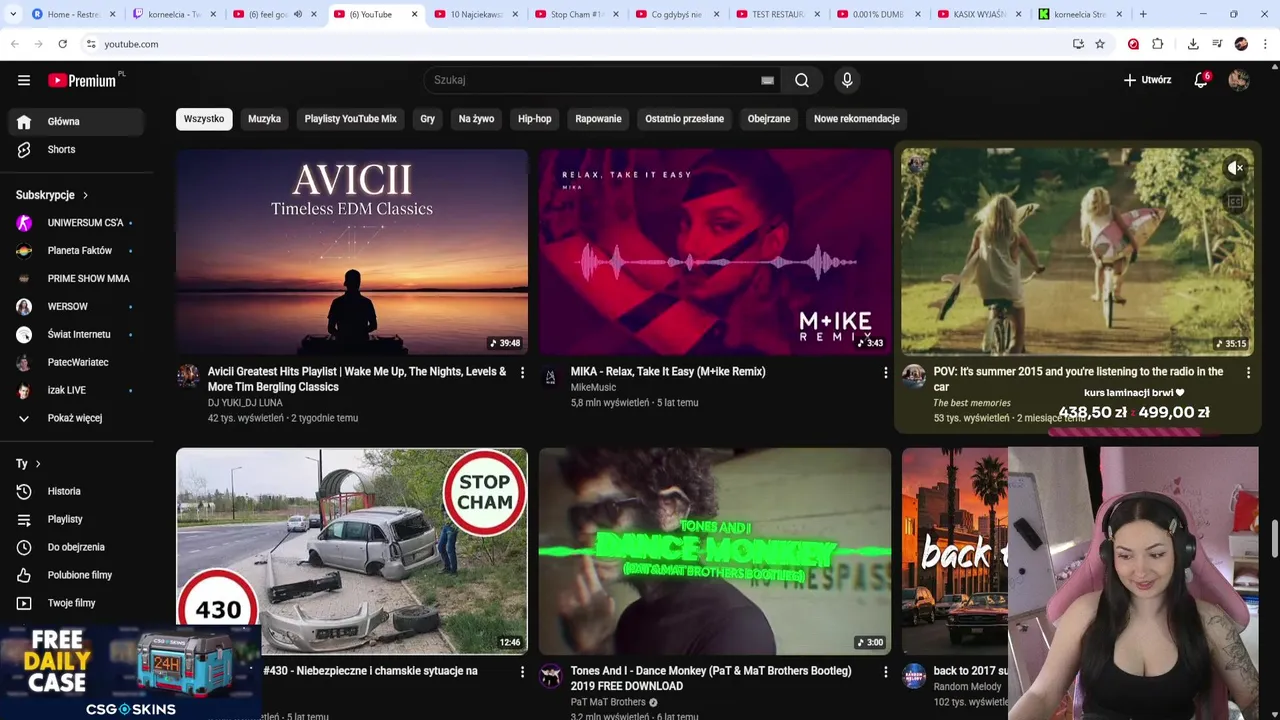Reload the page in Chrome

[x=62, y=44]
